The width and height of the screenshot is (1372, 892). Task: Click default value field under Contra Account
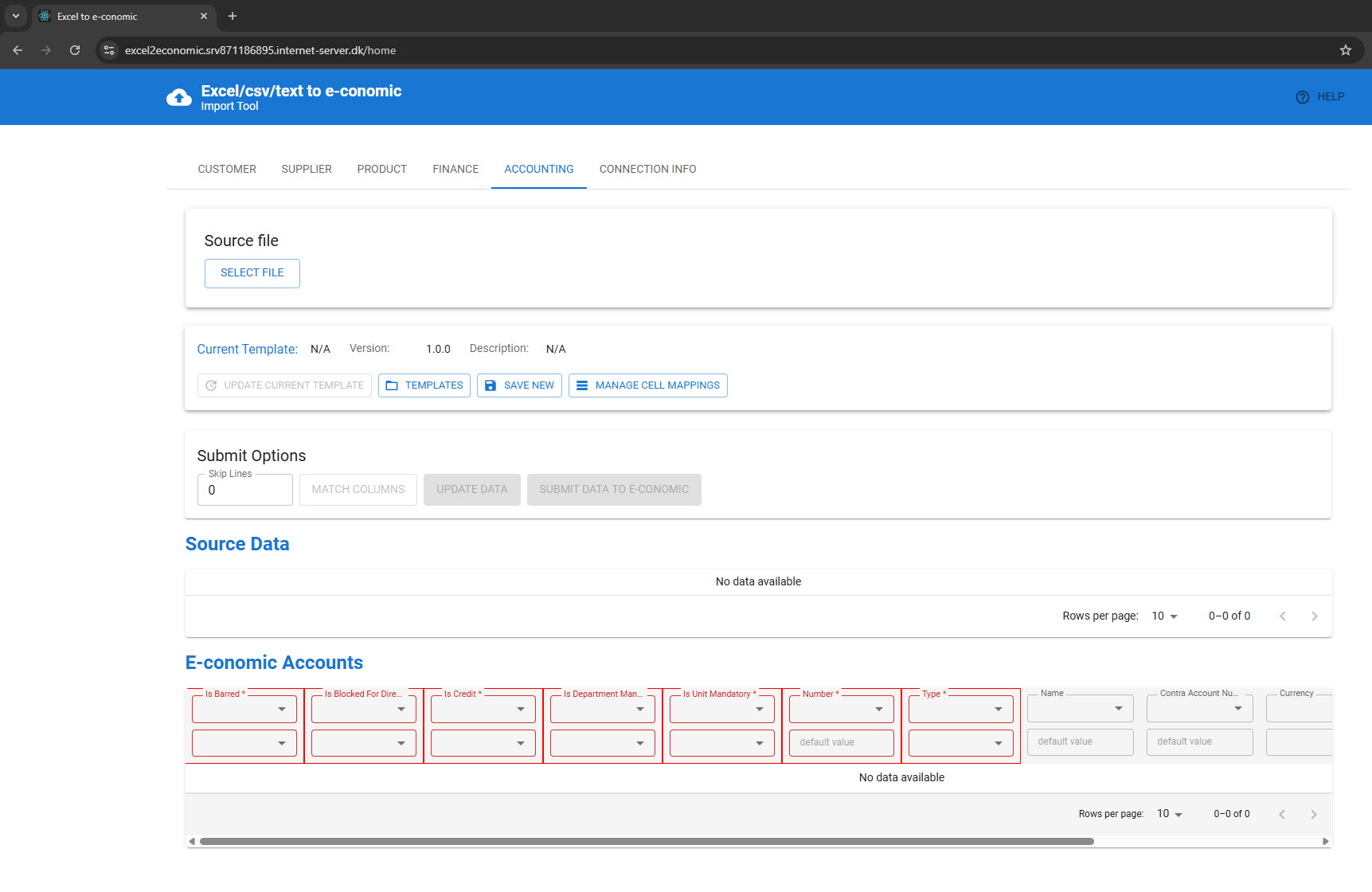1200,742
